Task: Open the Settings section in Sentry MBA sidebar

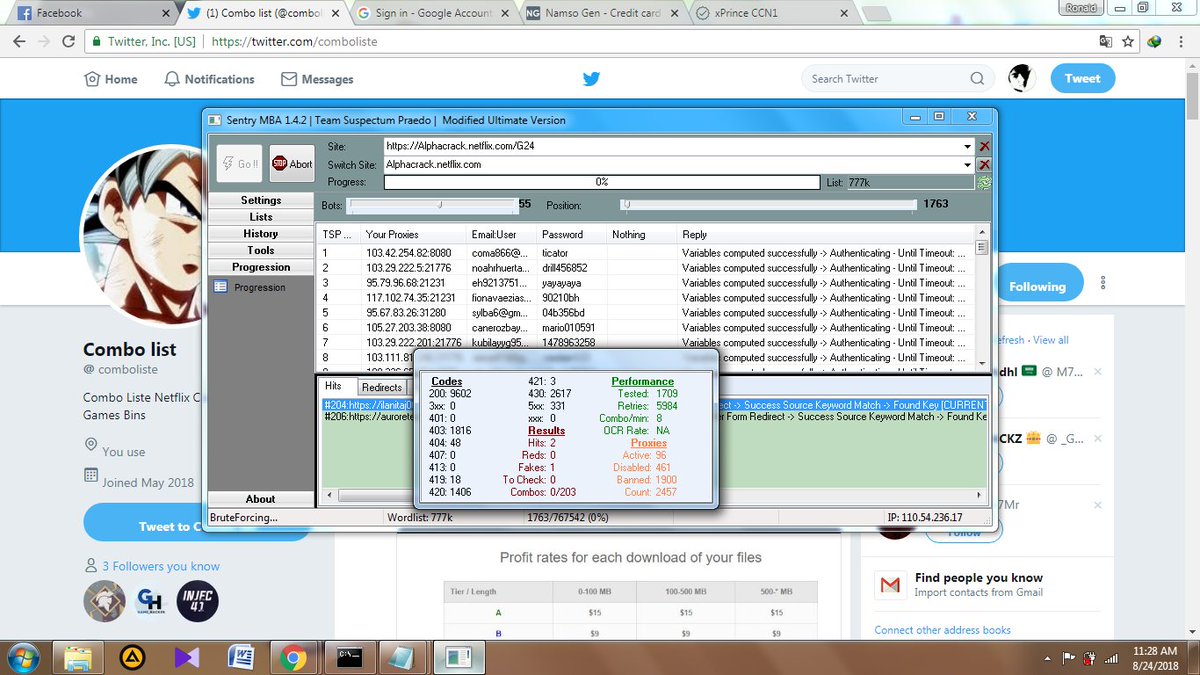Action: point(261,200)
